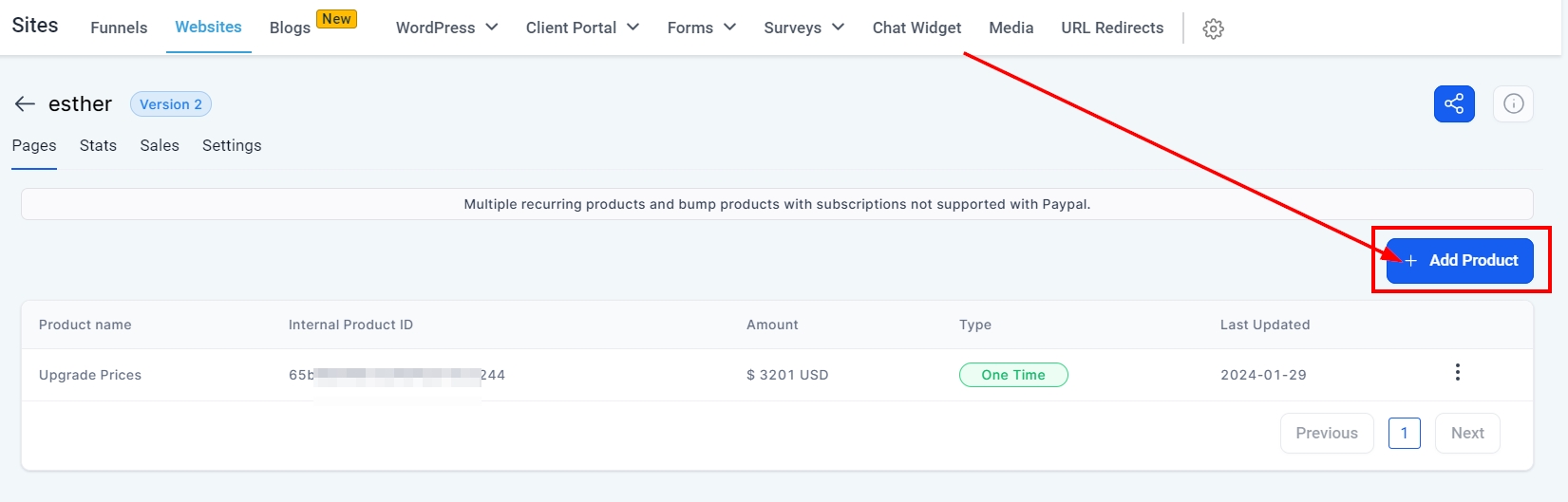Click the Previous page button
The width and height of the screenshot is (1568, 502).
[x=1326, y=433]
